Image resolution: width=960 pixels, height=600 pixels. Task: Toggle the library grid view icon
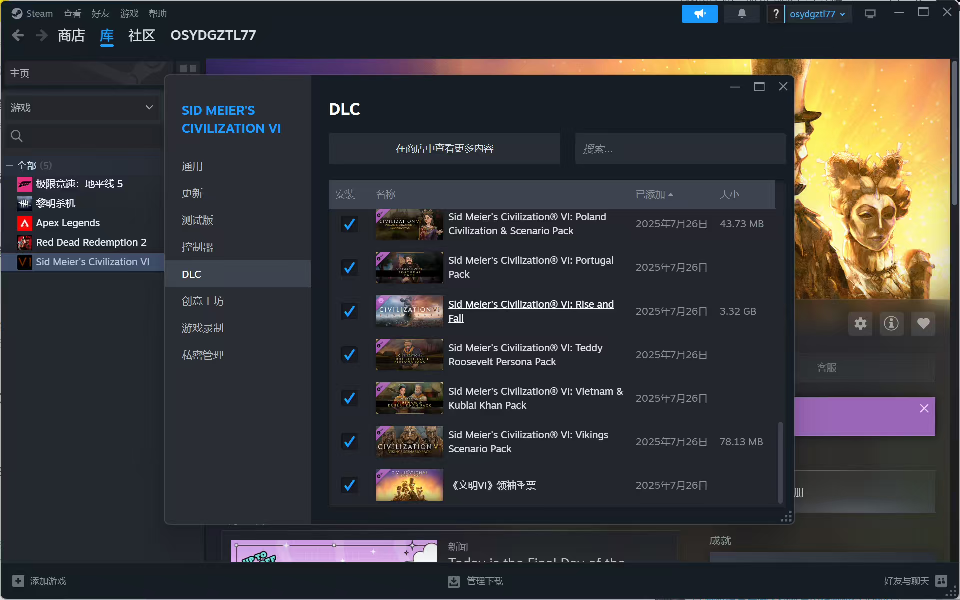188,69
